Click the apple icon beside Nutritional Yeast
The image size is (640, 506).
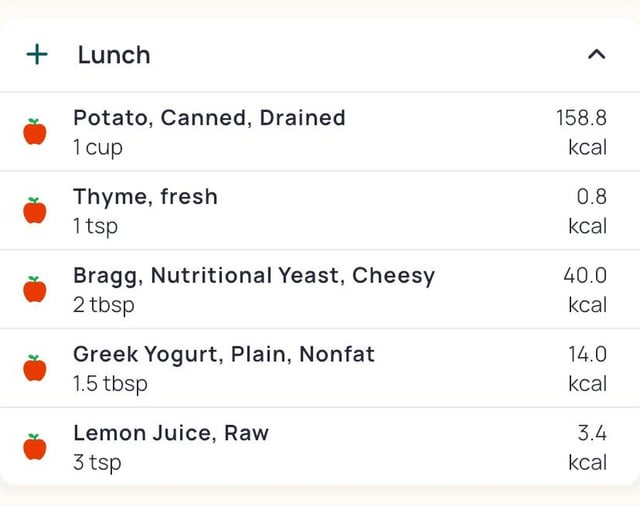tap(35, 289)
